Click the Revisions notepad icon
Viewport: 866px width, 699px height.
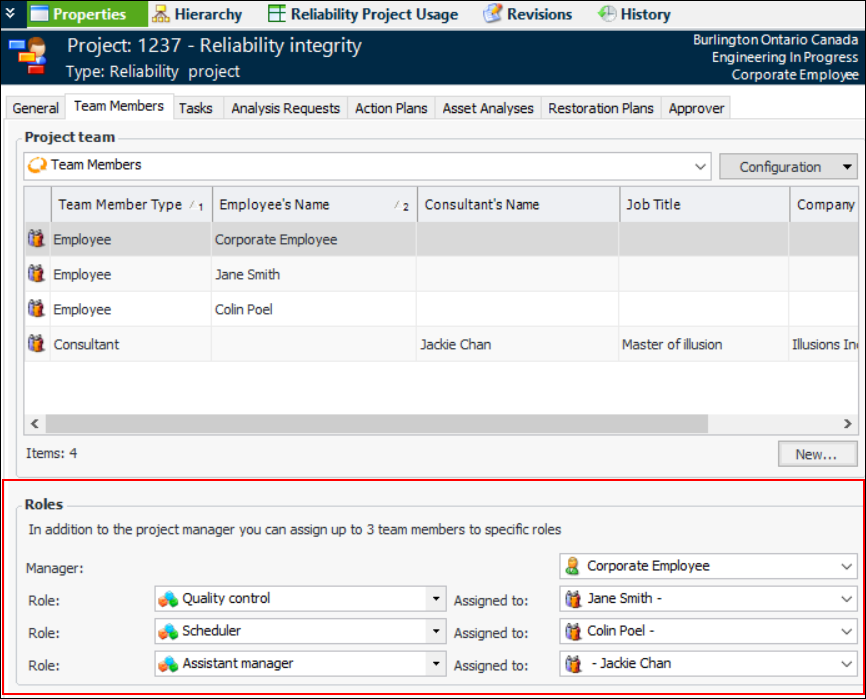pyautogui.click(x=492, y=14)
